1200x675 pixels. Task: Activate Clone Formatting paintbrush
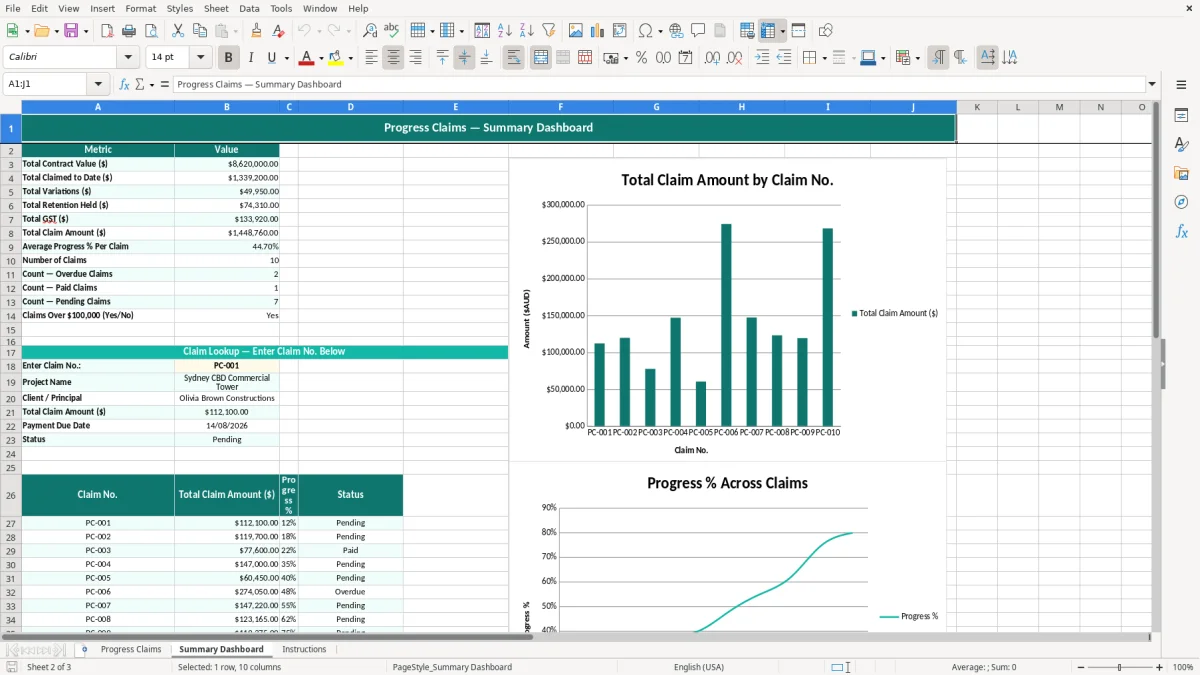[256, 31]
